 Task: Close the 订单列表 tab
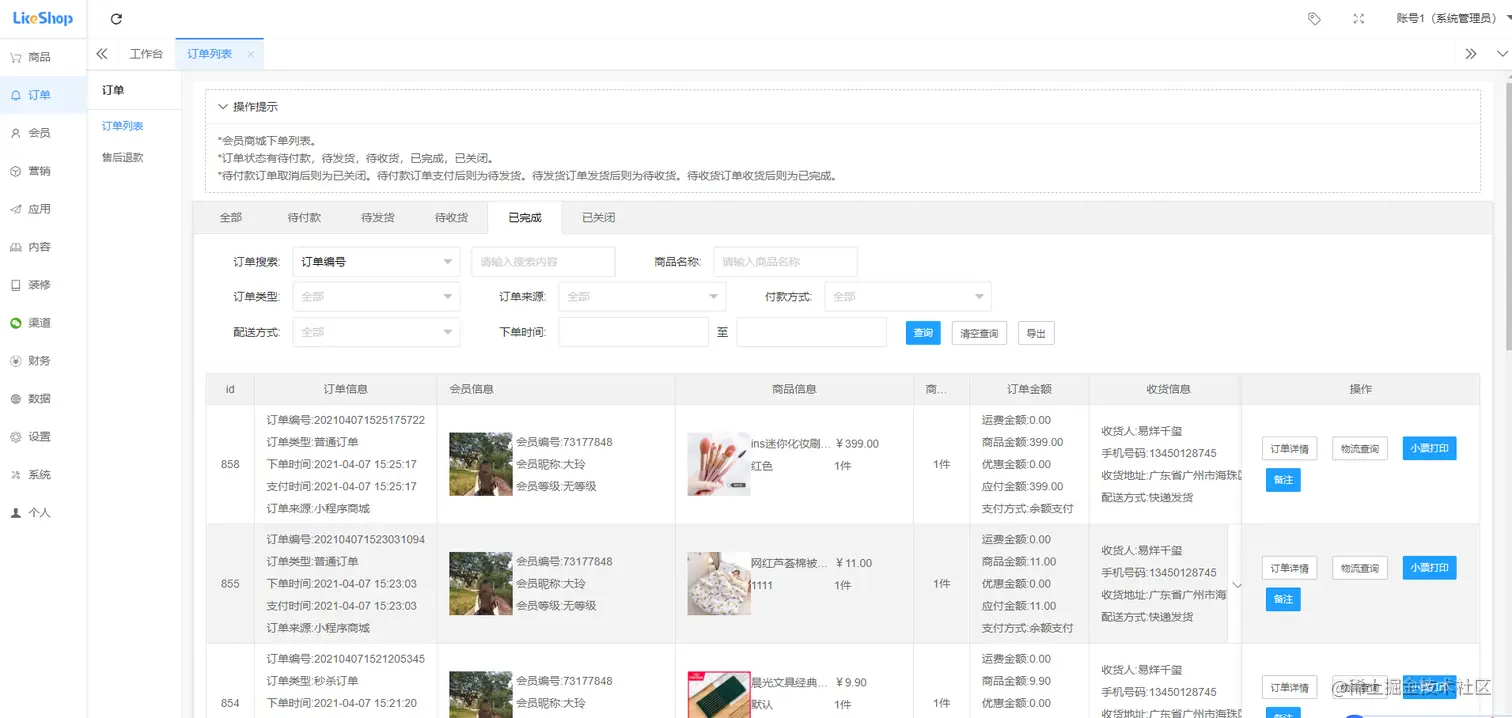point(251,54)
